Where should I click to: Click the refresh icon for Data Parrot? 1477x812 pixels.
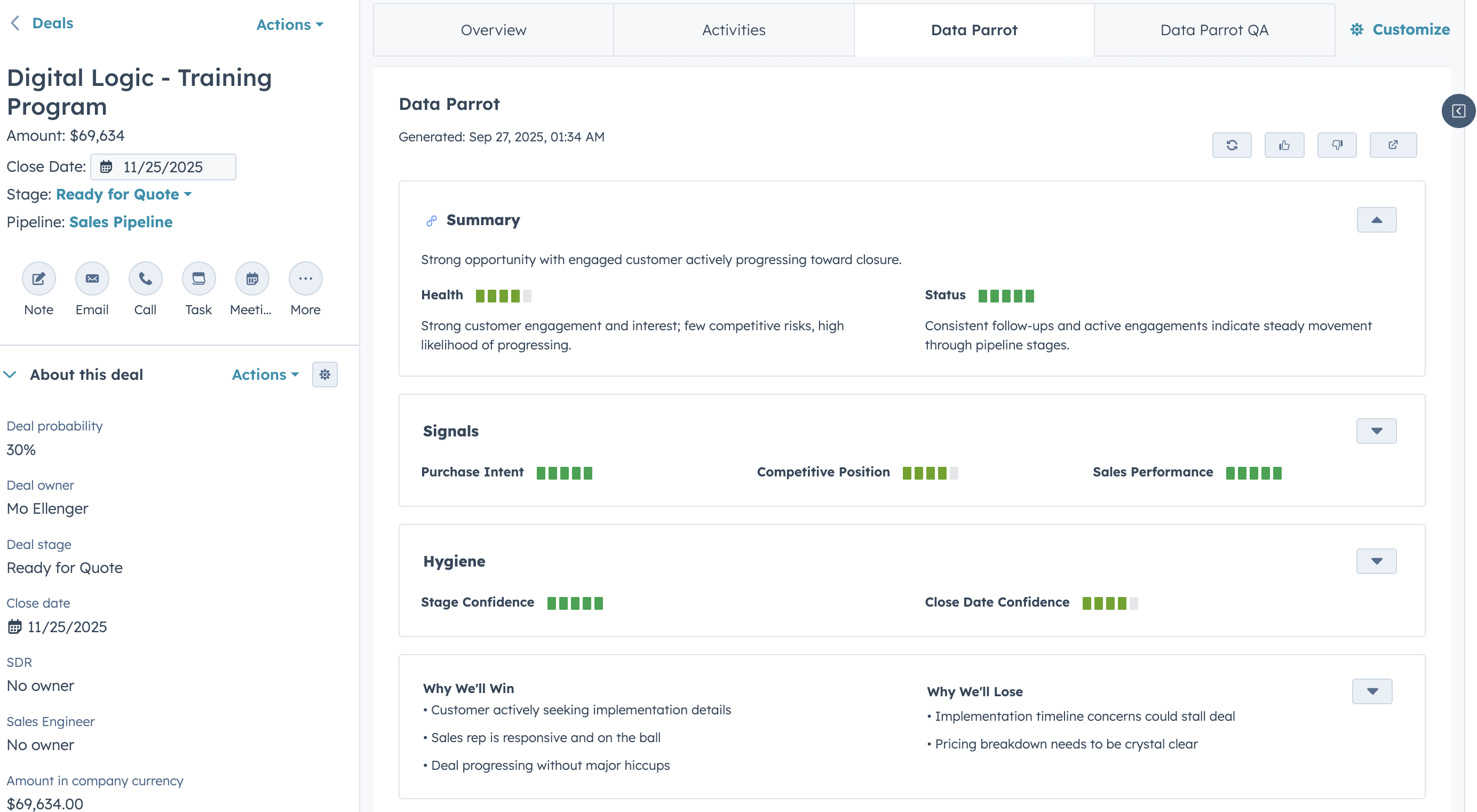coord(1232,145)
